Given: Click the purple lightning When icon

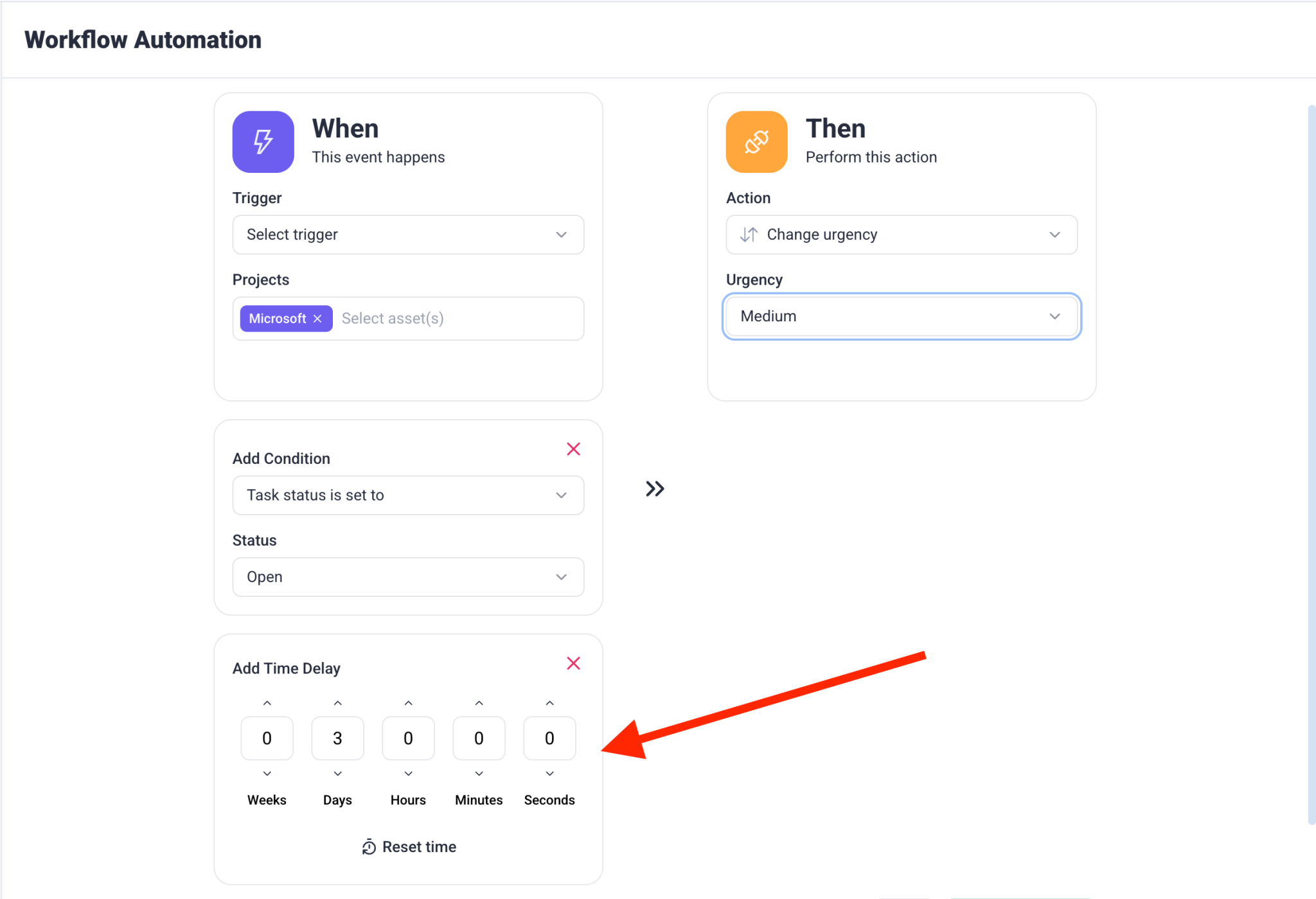Looking at the screenshot, I should [263, 141].
